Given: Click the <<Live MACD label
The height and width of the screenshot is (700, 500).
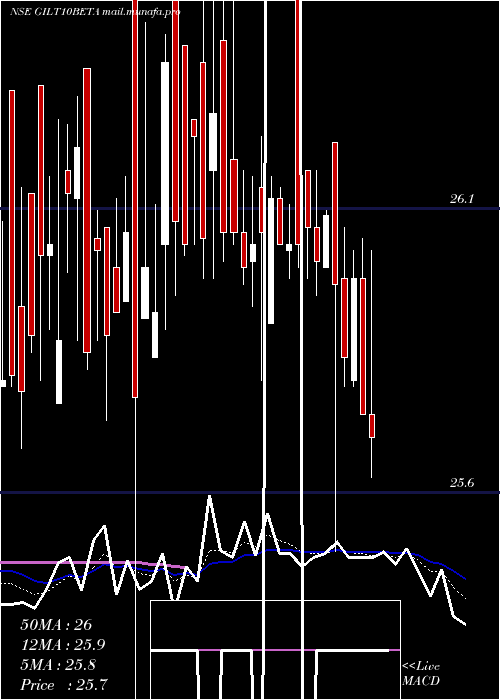Looking at the screenshot, I should pos(421,673).
